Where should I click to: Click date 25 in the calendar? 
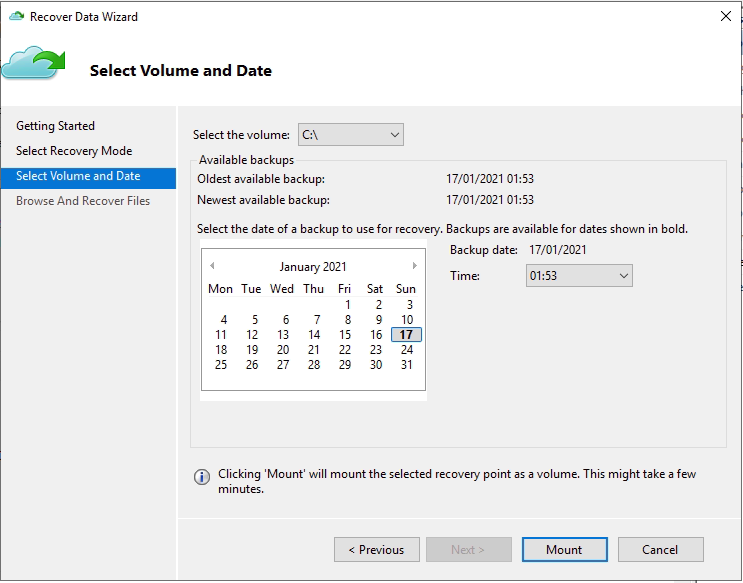221,365
